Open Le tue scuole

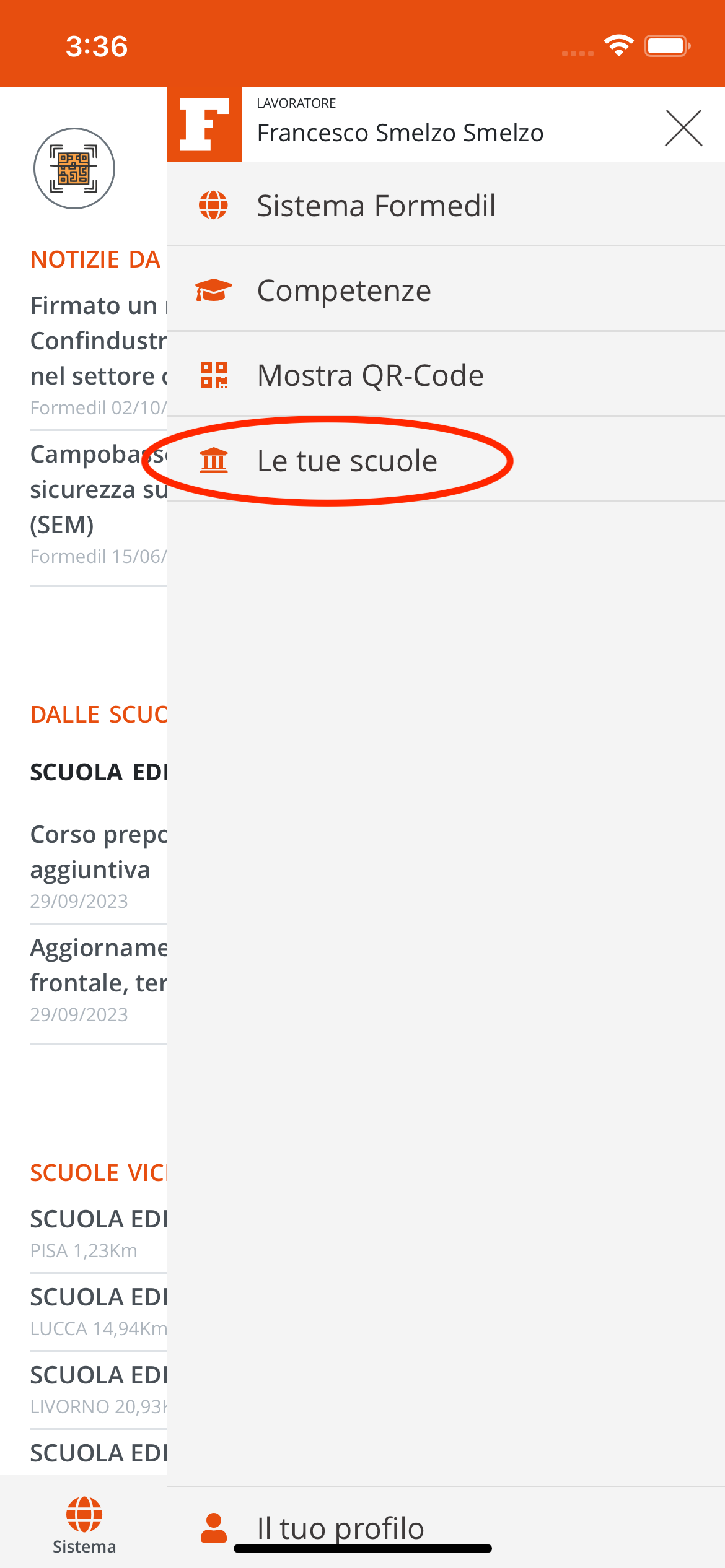347,461
